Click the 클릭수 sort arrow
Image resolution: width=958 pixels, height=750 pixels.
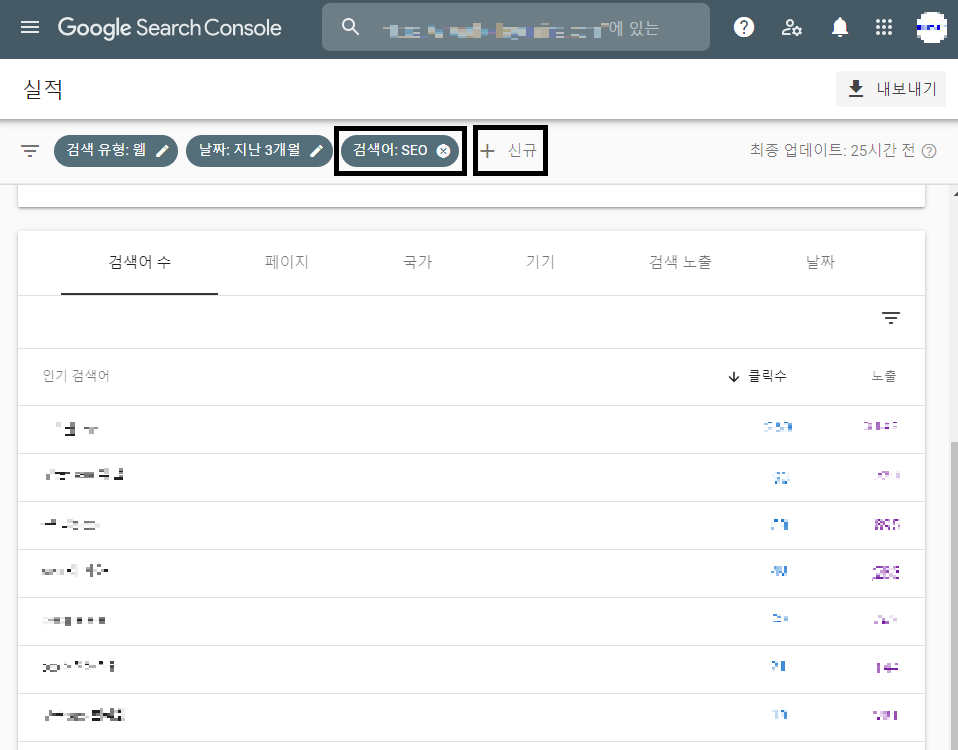point(734,377)
